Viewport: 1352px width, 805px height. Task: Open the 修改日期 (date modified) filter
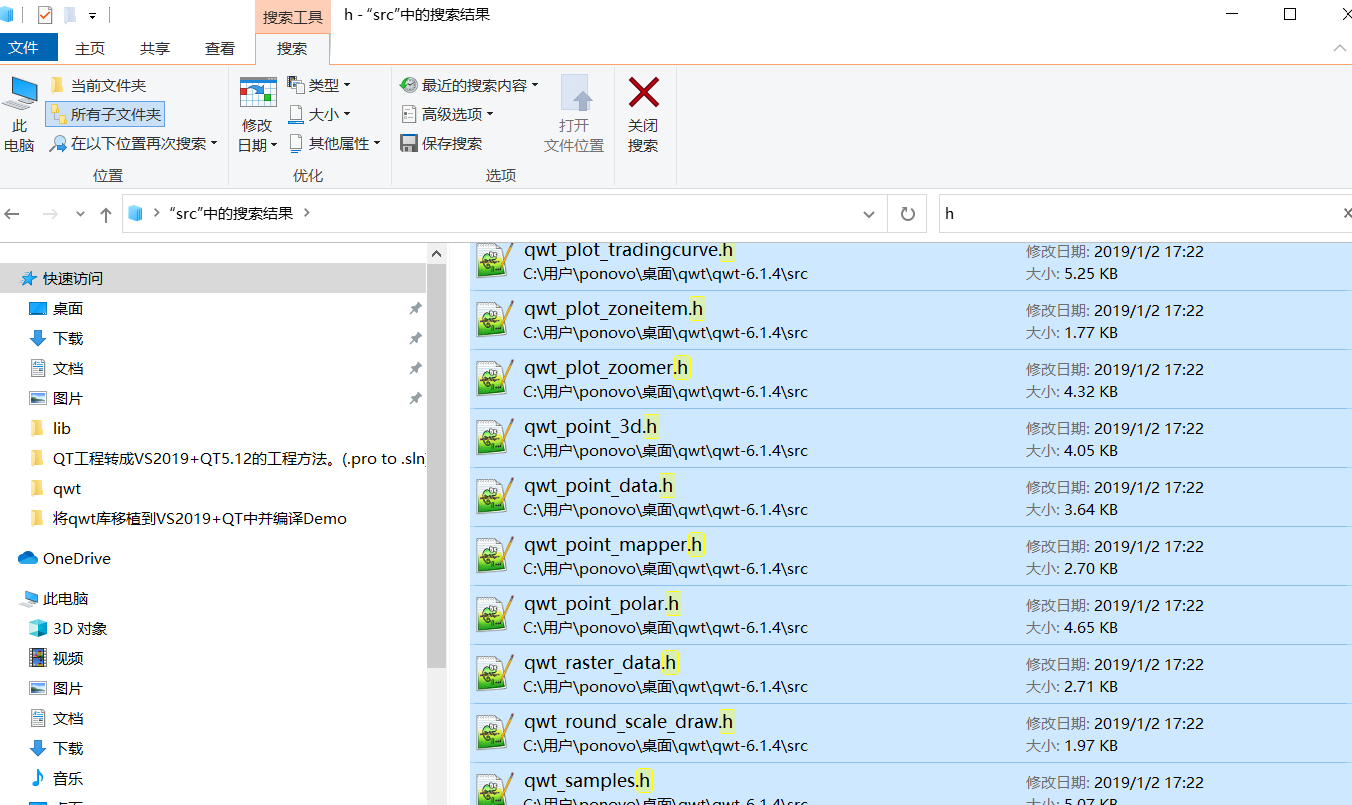tap(257, 110)
